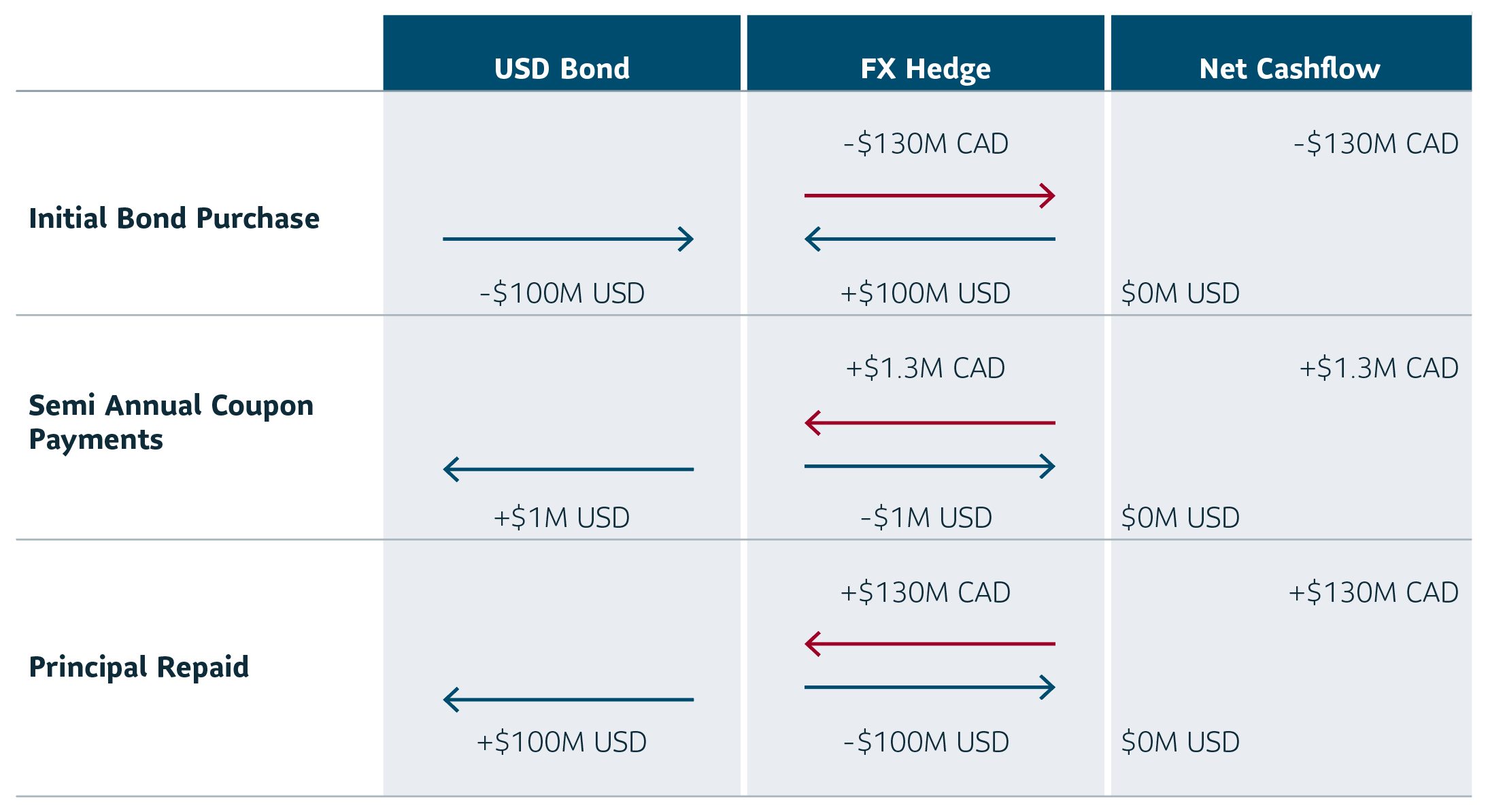Click the red arrow under -$130M CAD
This screenshot has height=812, width=1488.
930,196
